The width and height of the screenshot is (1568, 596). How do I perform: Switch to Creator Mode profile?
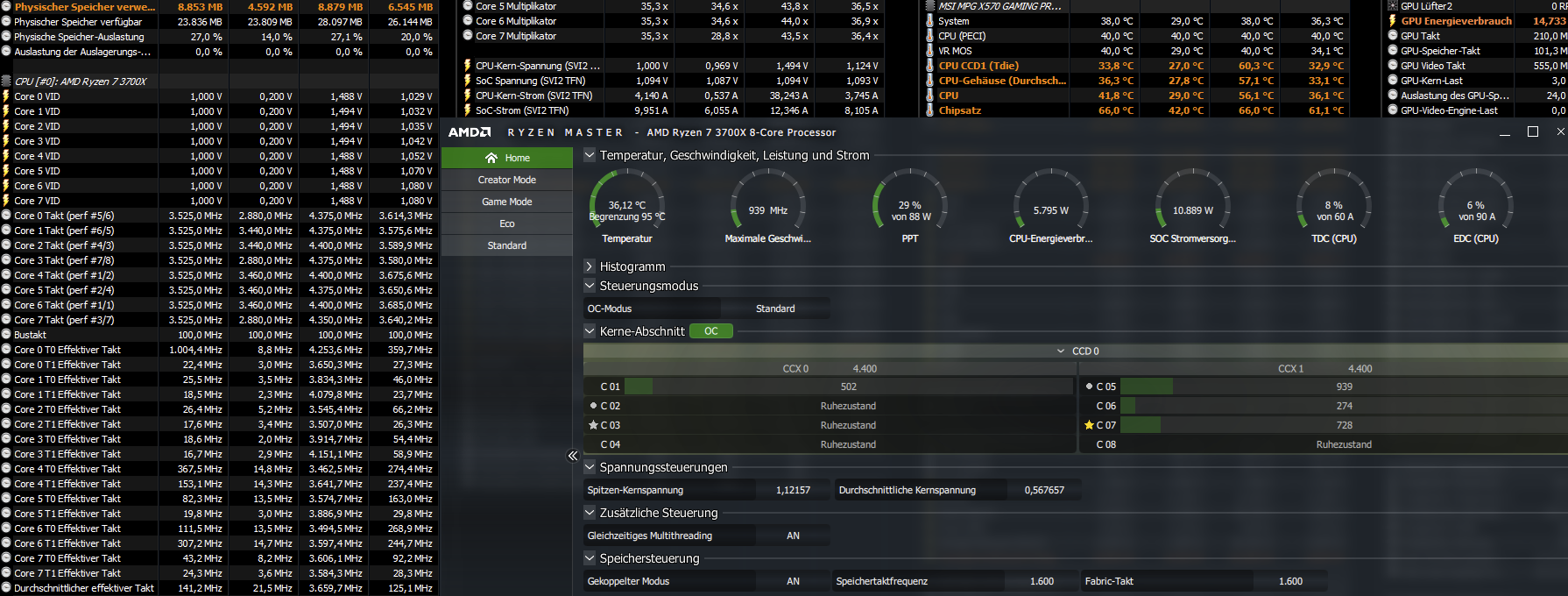pyautogui.click(x=507, y=180)
